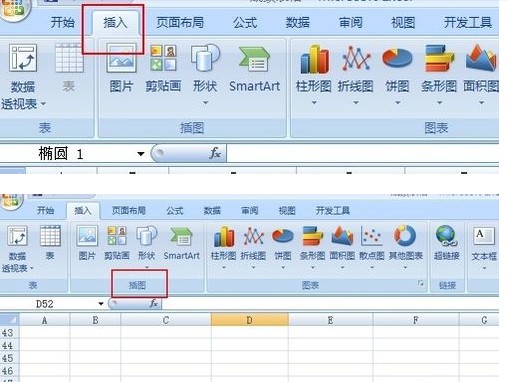Open 开发工具 tab in upper ribbon
This screenshot has height=382, width=508.
pyautogui.click(x=468, y=22)
